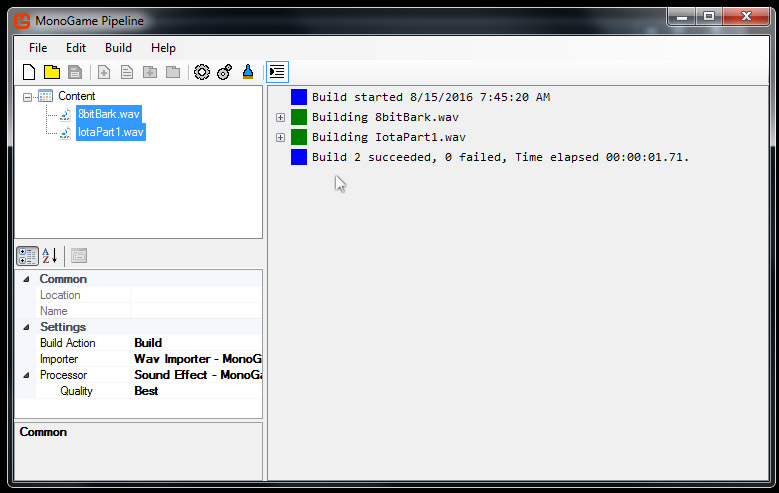Expand the Building 8bitBark.wav log entry
Image resolution: width=779 pixels, height=493 pixels.
(281, 118)
